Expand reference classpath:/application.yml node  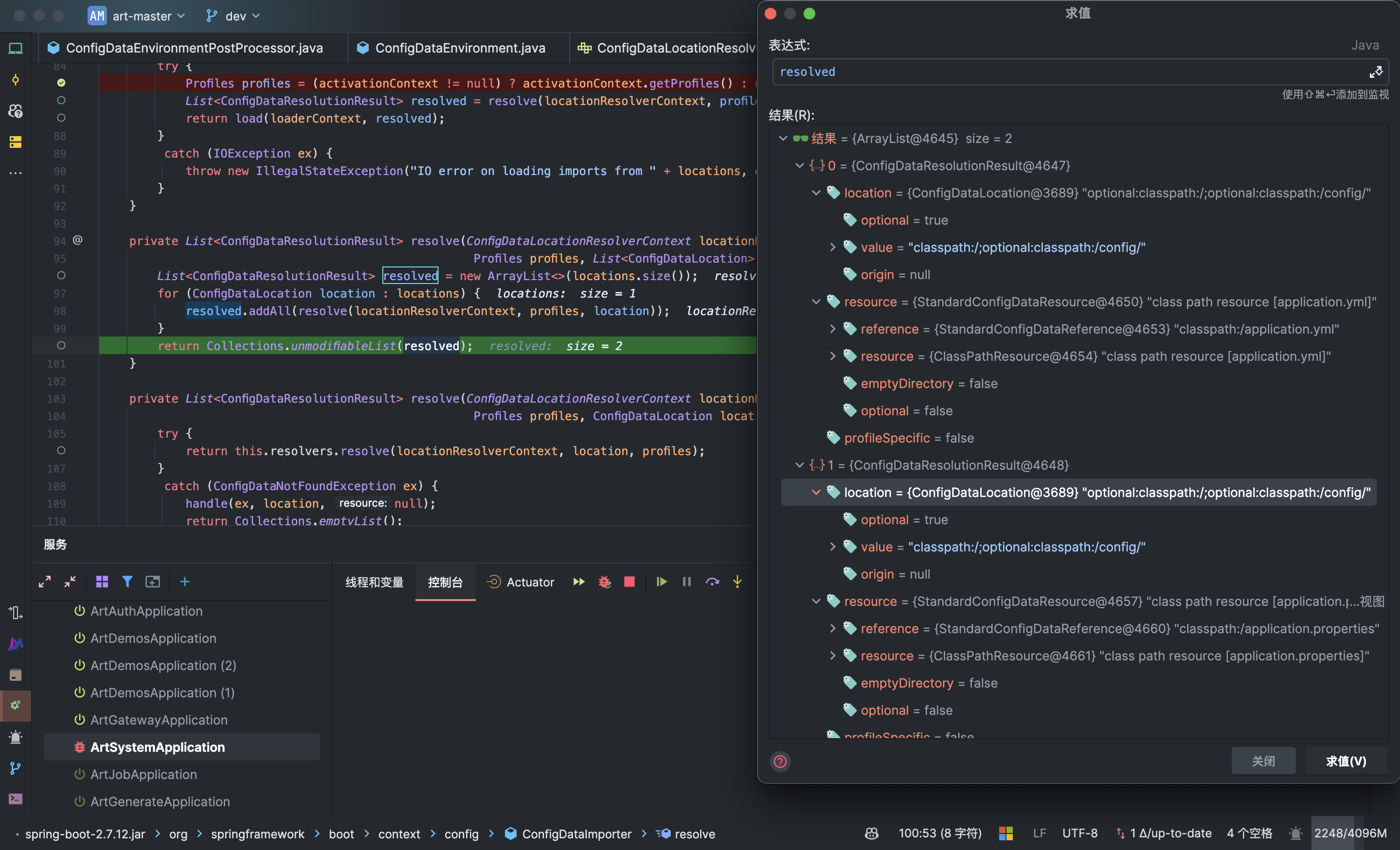832,329
